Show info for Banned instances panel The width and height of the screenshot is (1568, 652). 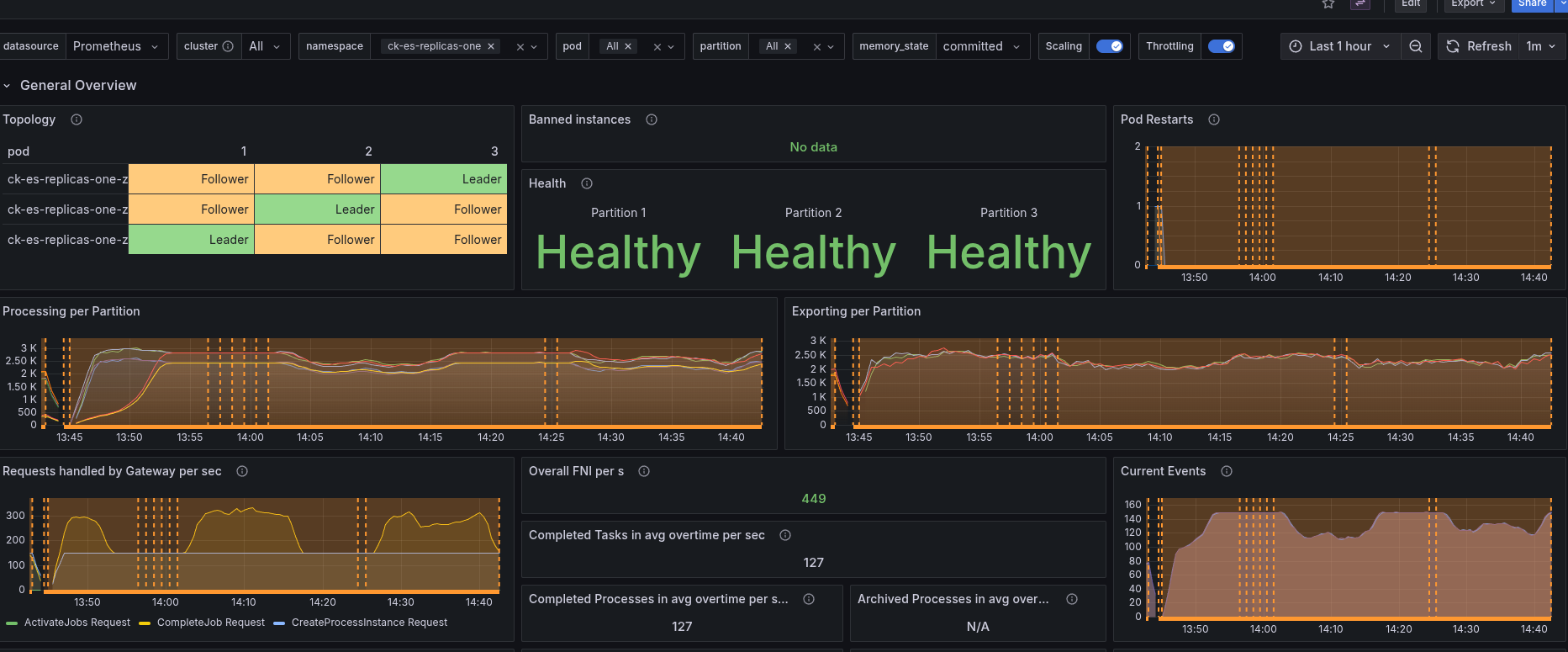click(652, 119)
